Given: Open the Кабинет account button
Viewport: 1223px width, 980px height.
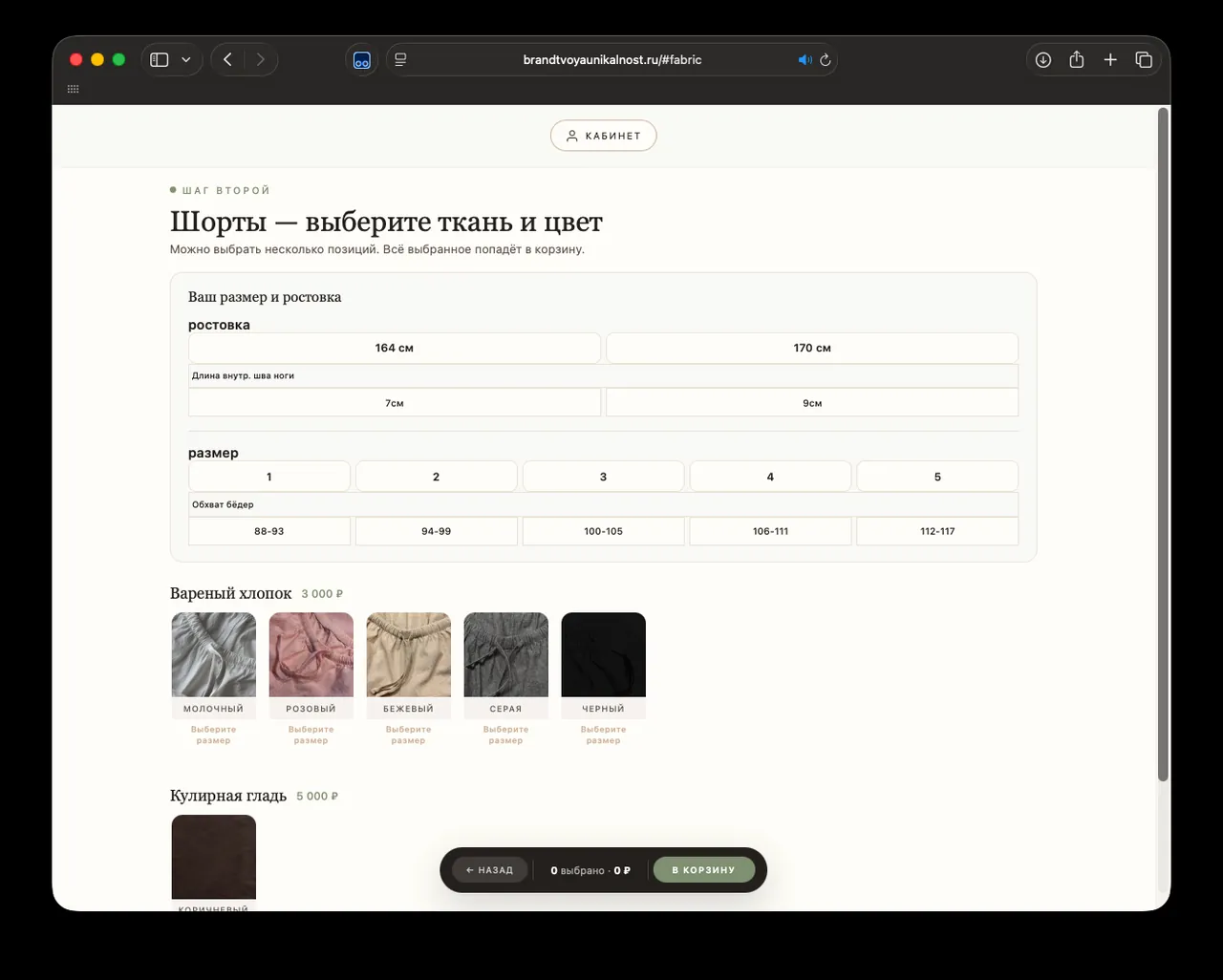Looking at the screenshot, I should (603, 136).
